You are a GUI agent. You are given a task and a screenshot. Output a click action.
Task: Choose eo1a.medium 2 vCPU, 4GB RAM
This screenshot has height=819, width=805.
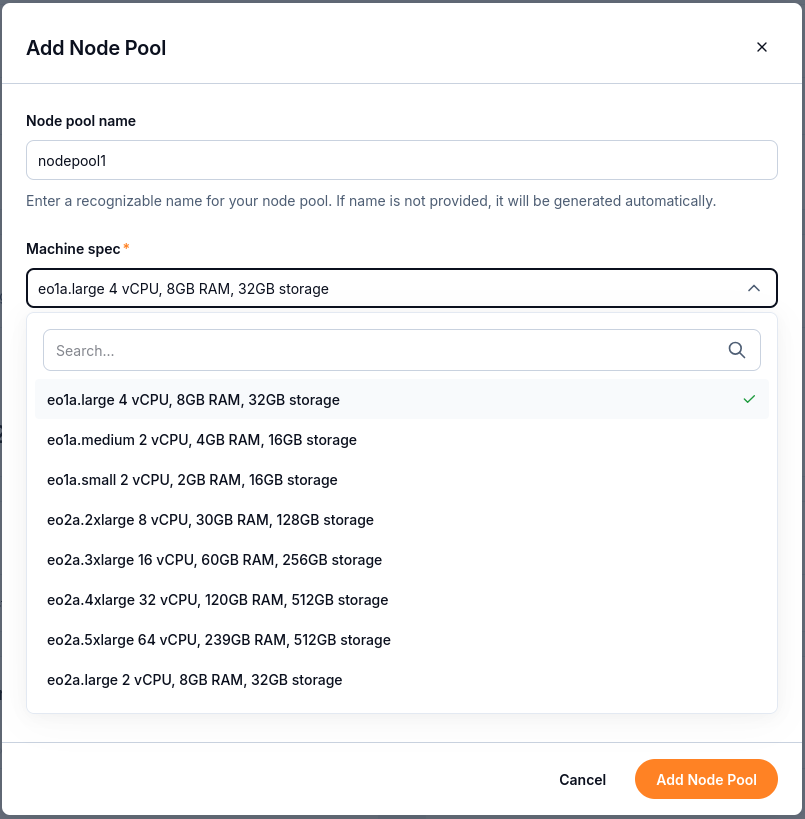[402, 440]
